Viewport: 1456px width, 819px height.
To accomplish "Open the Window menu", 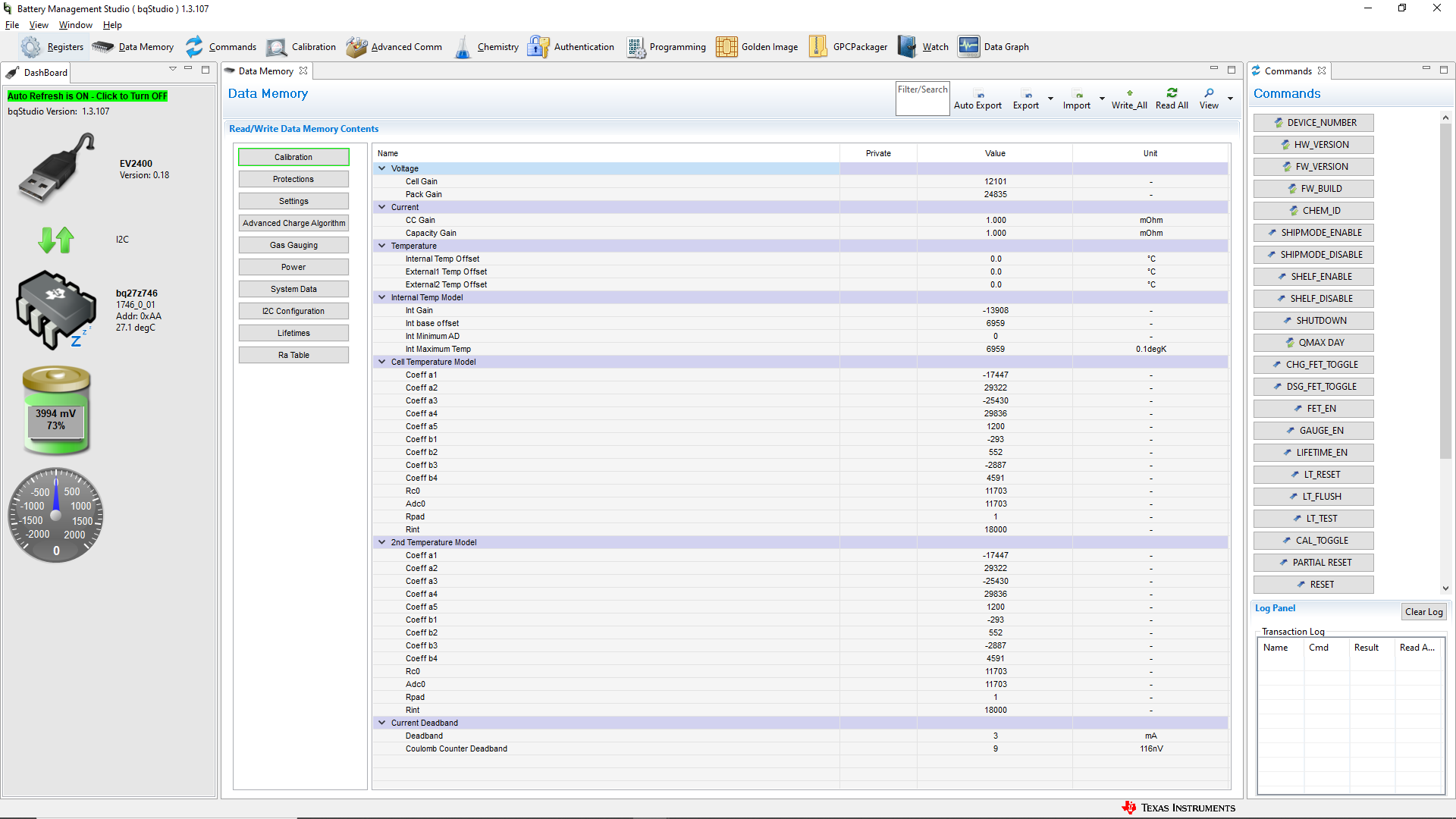I will 76,25.
